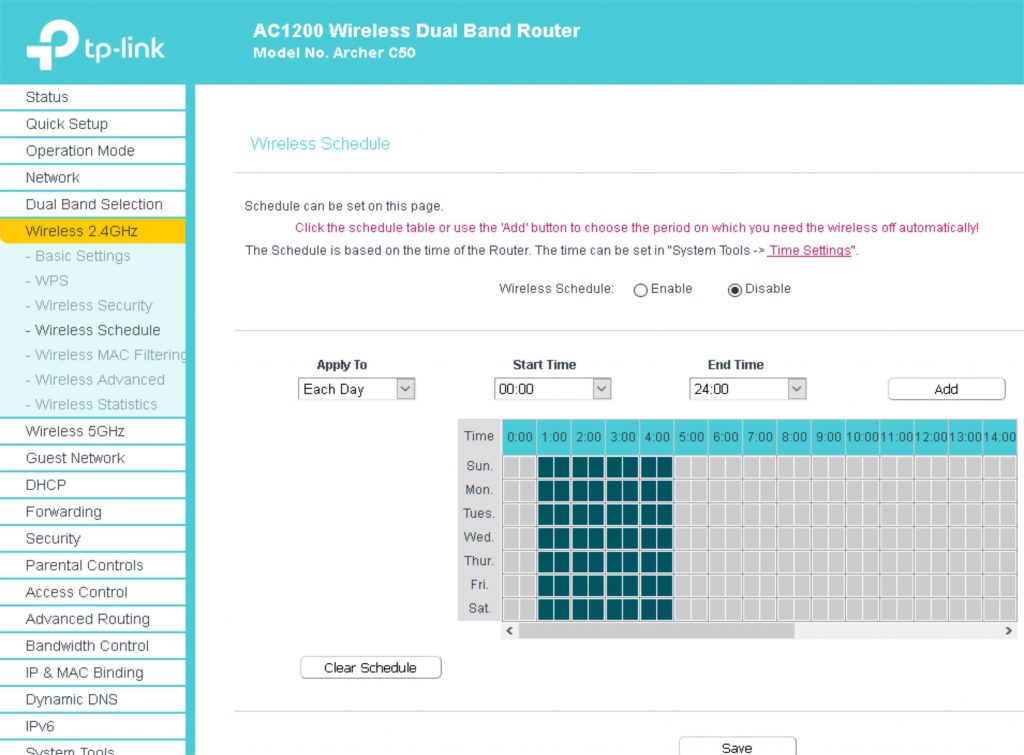
Task: Select the Wireless 2.4GHz menu item
Action: [93, 231]
